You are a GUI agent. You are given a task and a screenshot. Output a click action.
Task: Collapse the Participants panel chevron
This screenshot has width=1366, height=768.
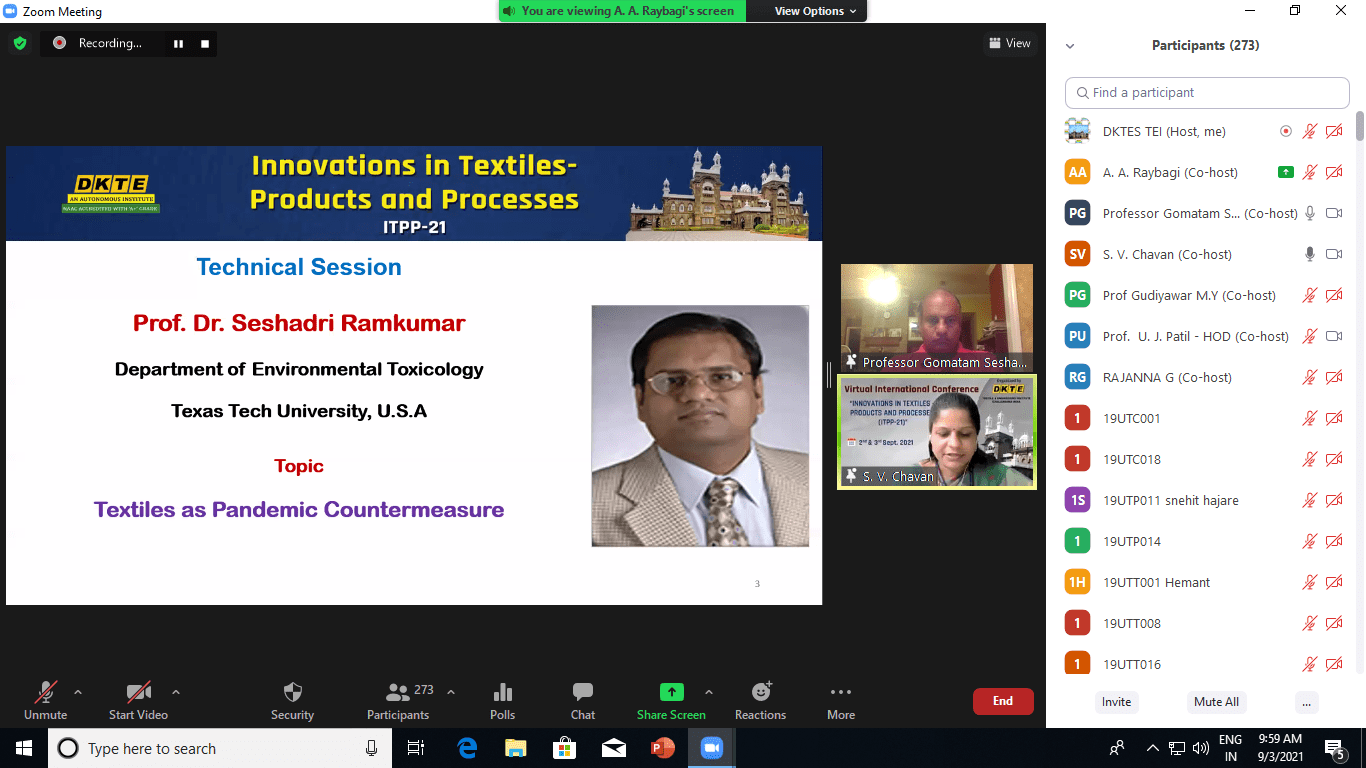pos(1070,46)
